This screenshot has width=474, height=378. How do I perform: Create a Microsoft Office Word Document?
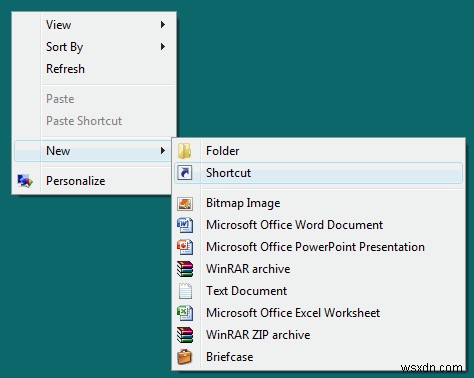click(319, 225)
